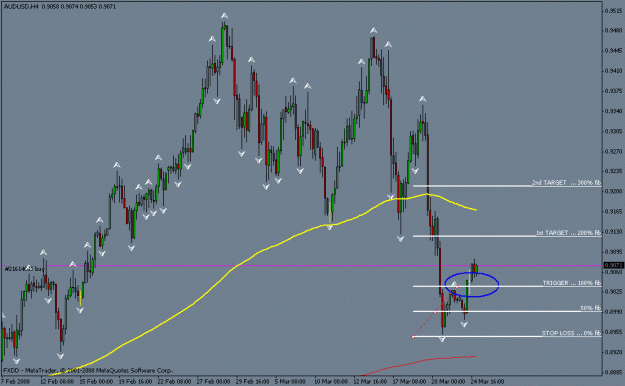The width and height of the screenshot is (625, 386).
Task: Click the '50% fib' level label
Action: coord(590,308)
